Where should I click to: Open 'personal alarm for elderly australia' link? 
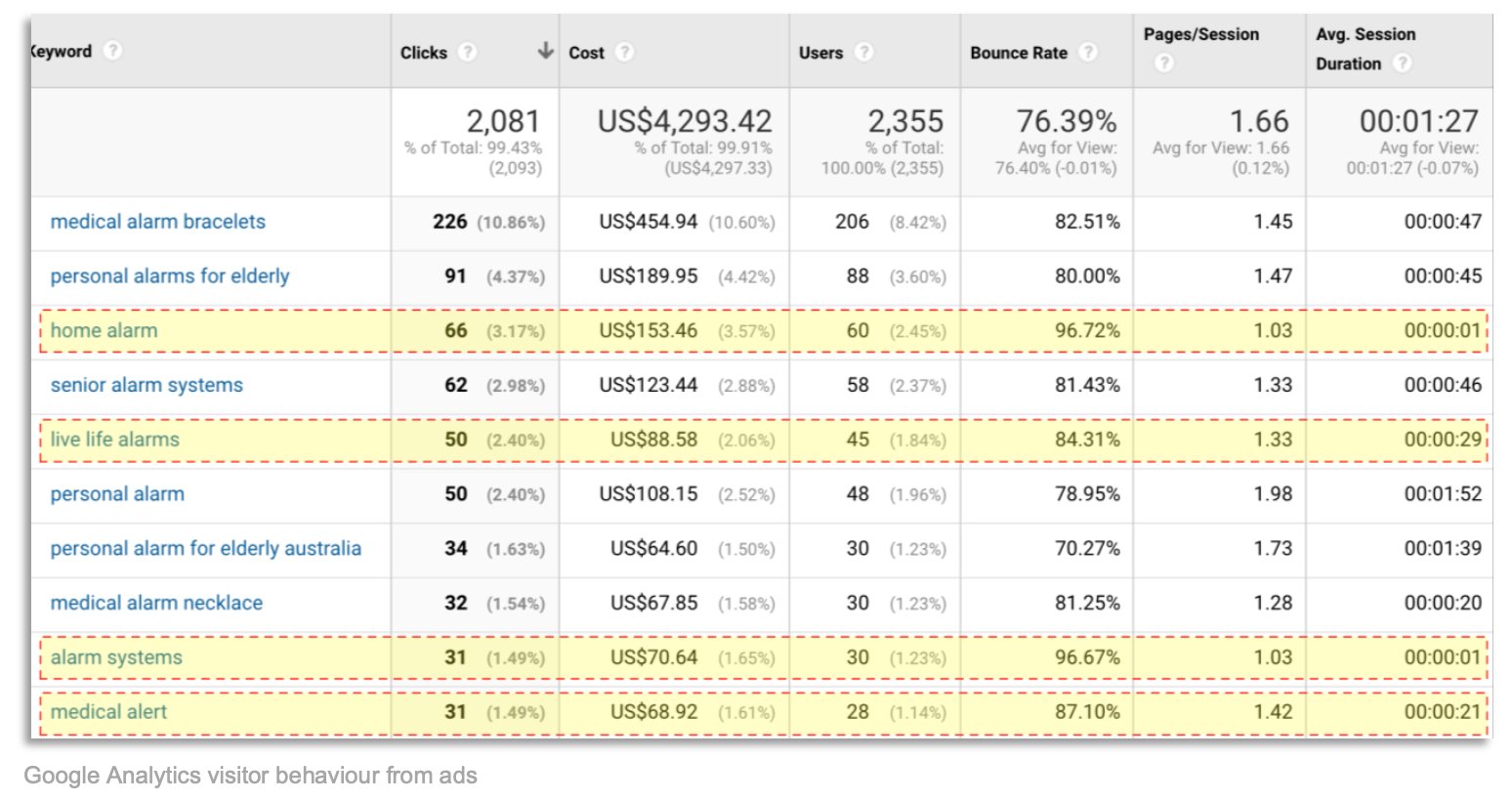tap(205, 549)
